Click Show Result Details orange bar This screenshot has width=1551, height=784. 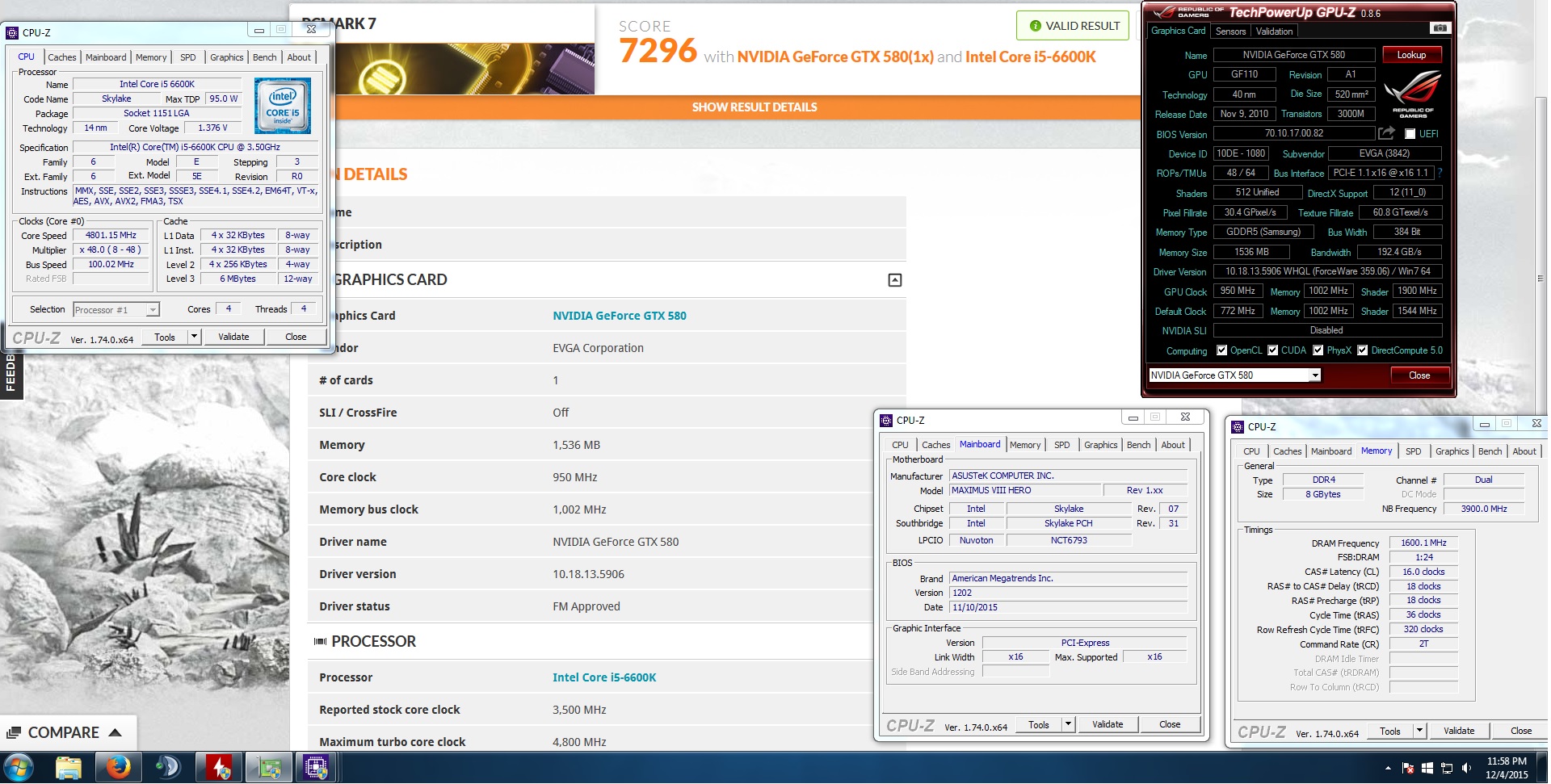(754, 107)
